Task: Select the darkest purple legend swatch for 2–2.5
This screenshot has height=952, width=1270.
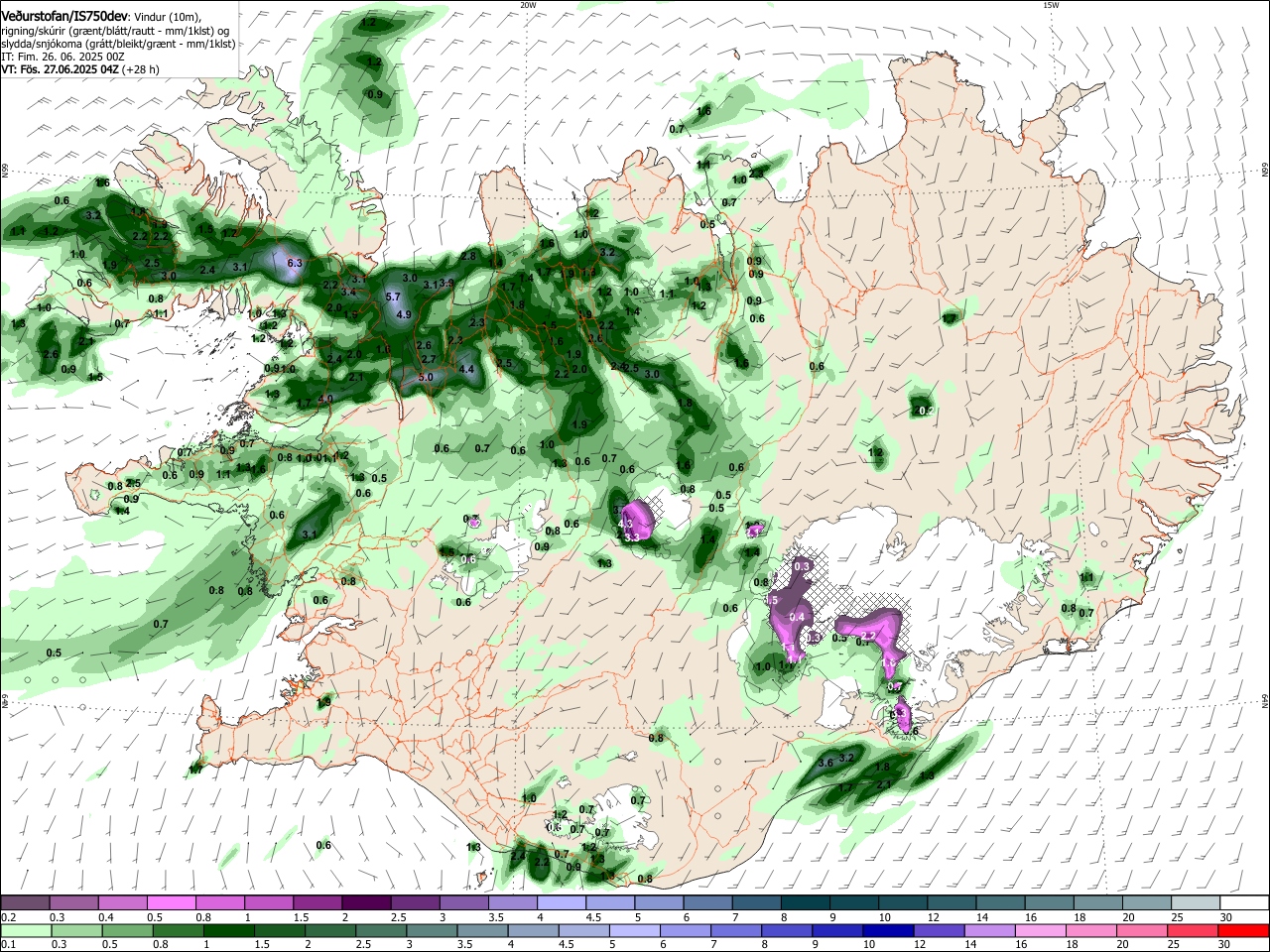Action: click(x=365, y=903)
